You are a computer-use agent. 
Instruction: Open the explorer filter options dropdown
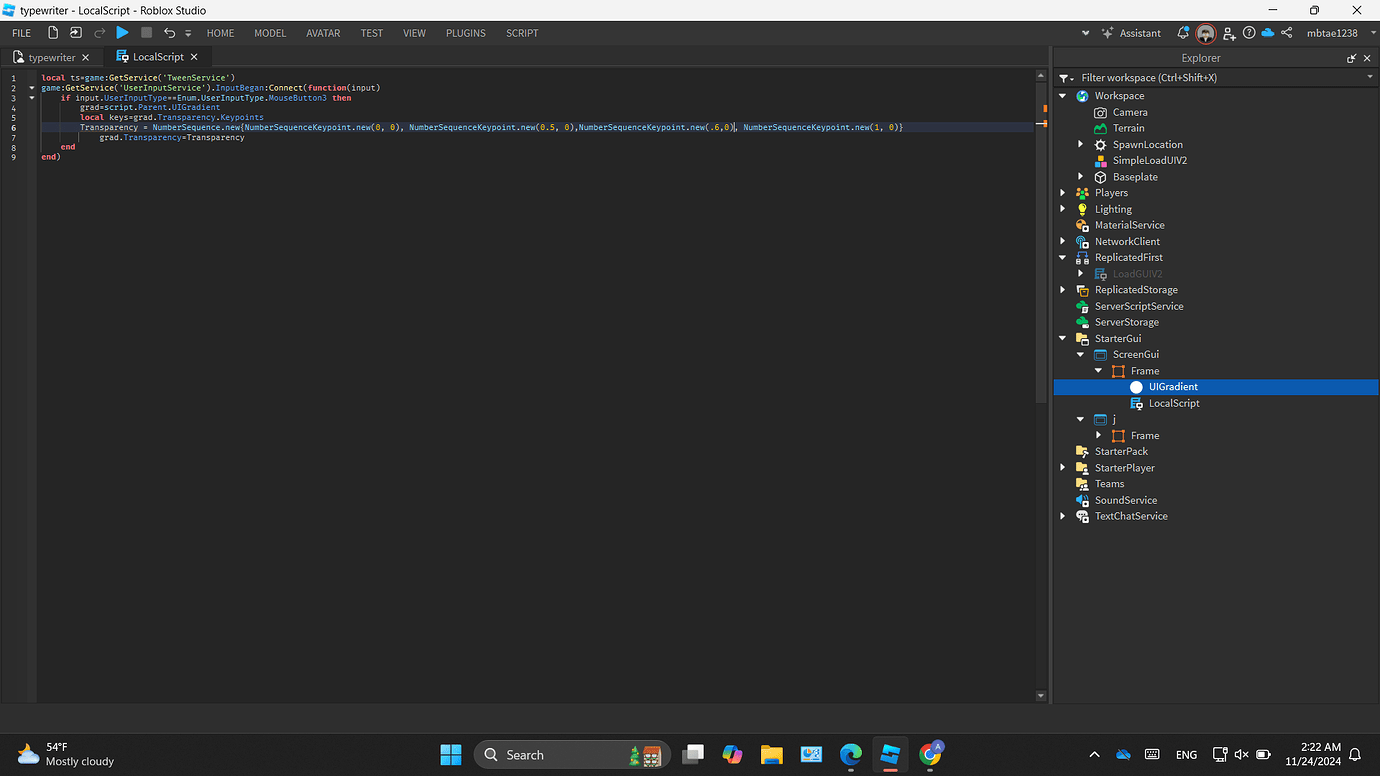(x=1066, y=78)
